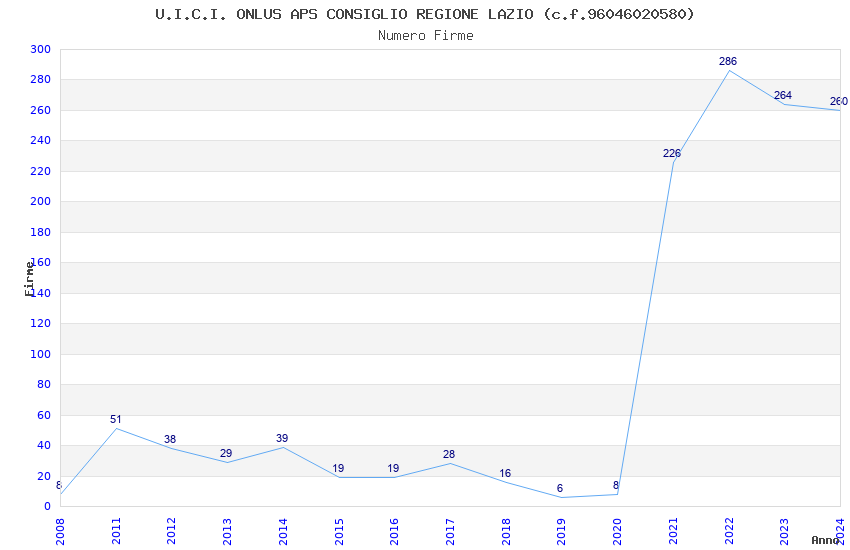The width and height of the screenshot is (850, 550).
Task: Click the y-axis value 260
Action: pos(41,110)
